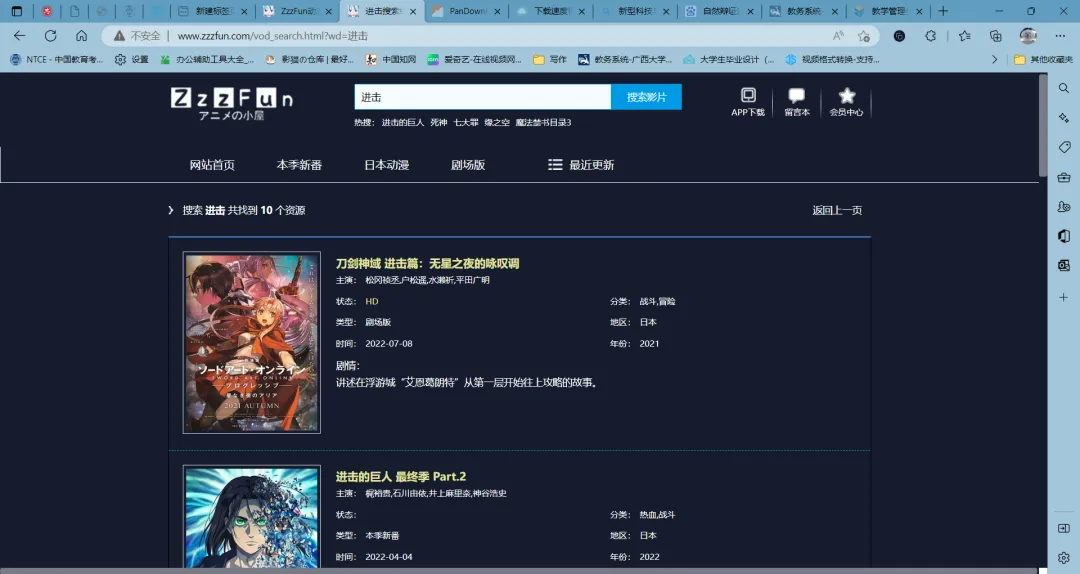1080x574 pixels.
Task: Click the 搜索影片 search button
Action: point(646,97)
